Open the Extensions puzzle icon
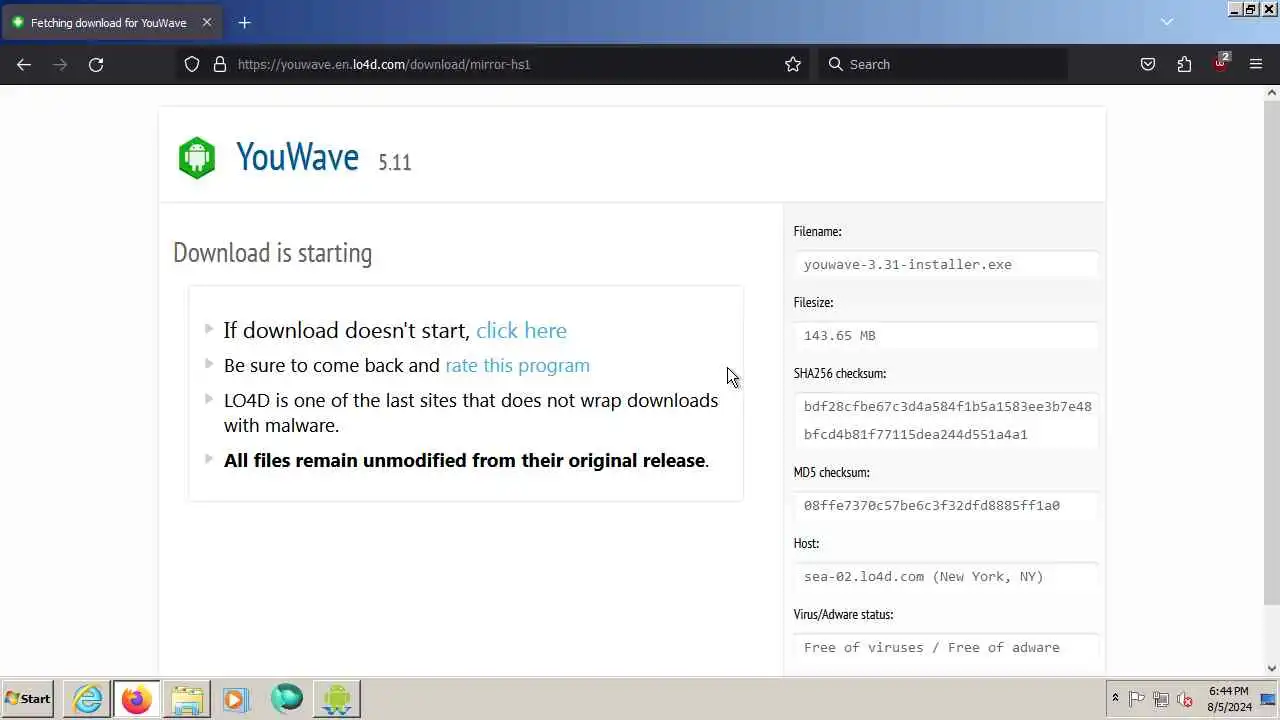Image resolution: width=1280 pixels, height=720 pixels. 1184,64
